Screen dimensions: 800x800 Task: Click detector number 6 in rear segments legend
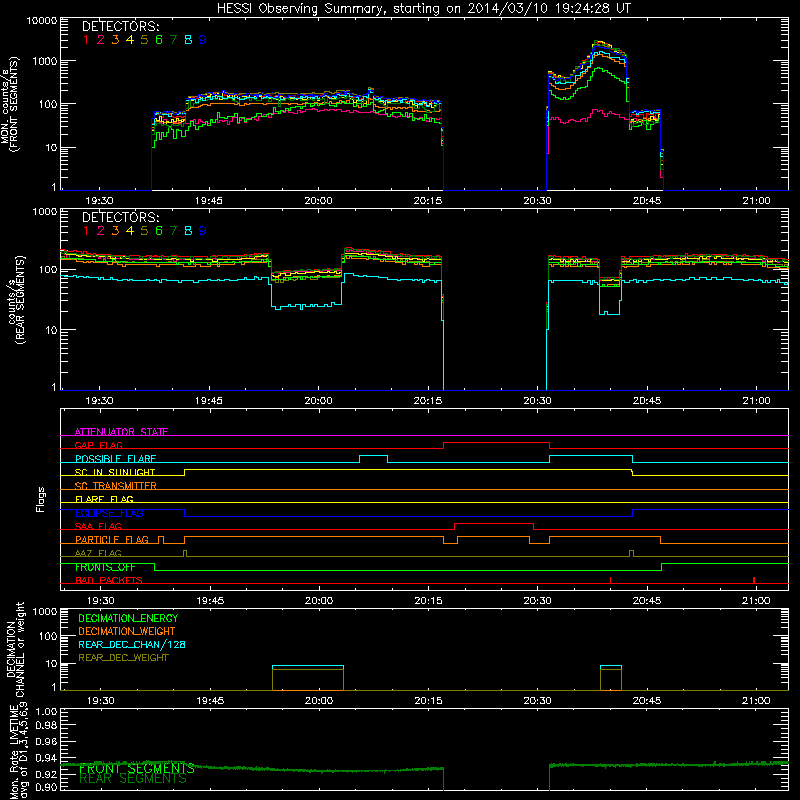[159, 231]
